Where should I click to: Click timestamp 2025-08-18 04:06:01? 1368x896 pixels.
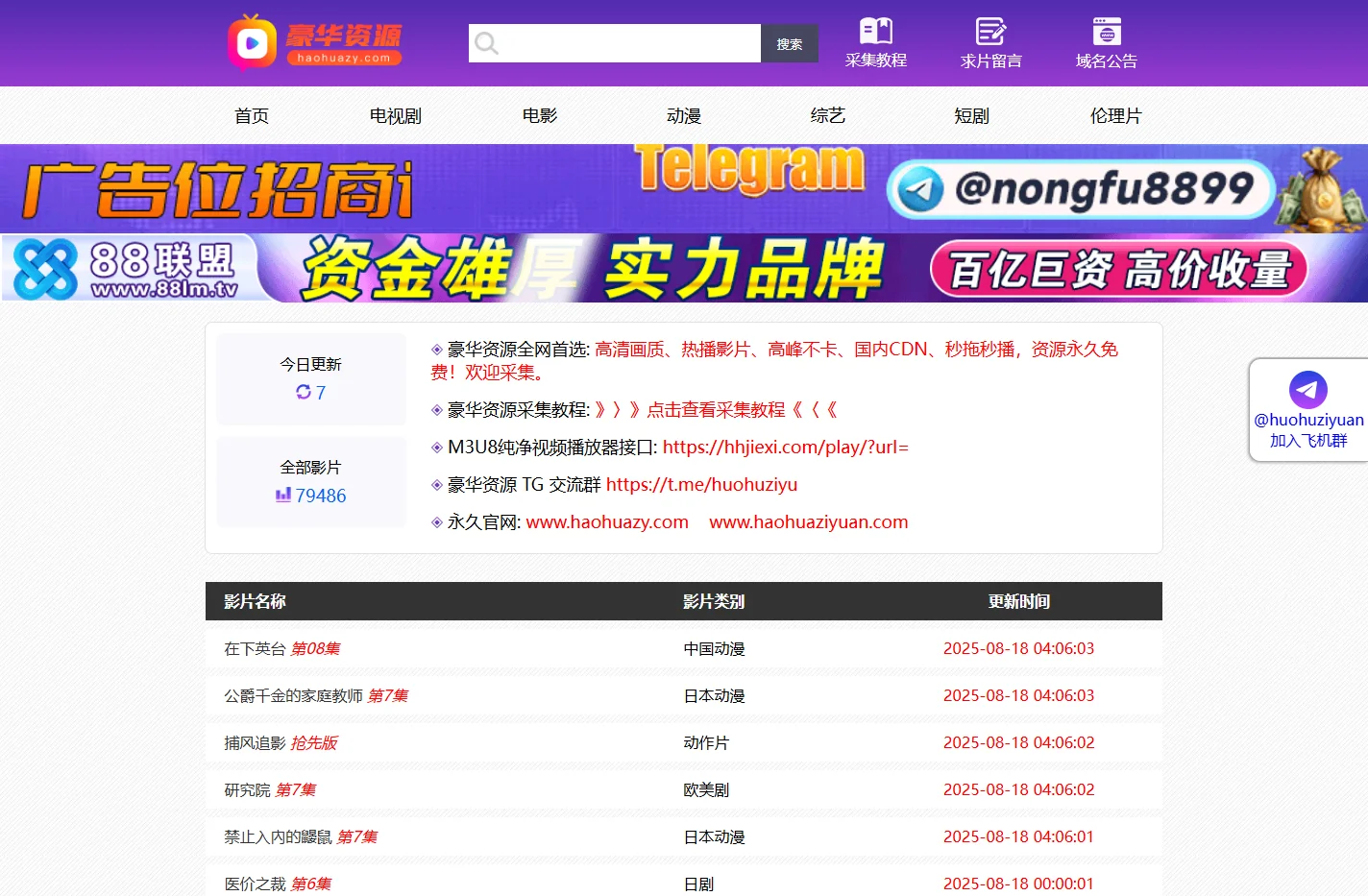click(1018, 836)
